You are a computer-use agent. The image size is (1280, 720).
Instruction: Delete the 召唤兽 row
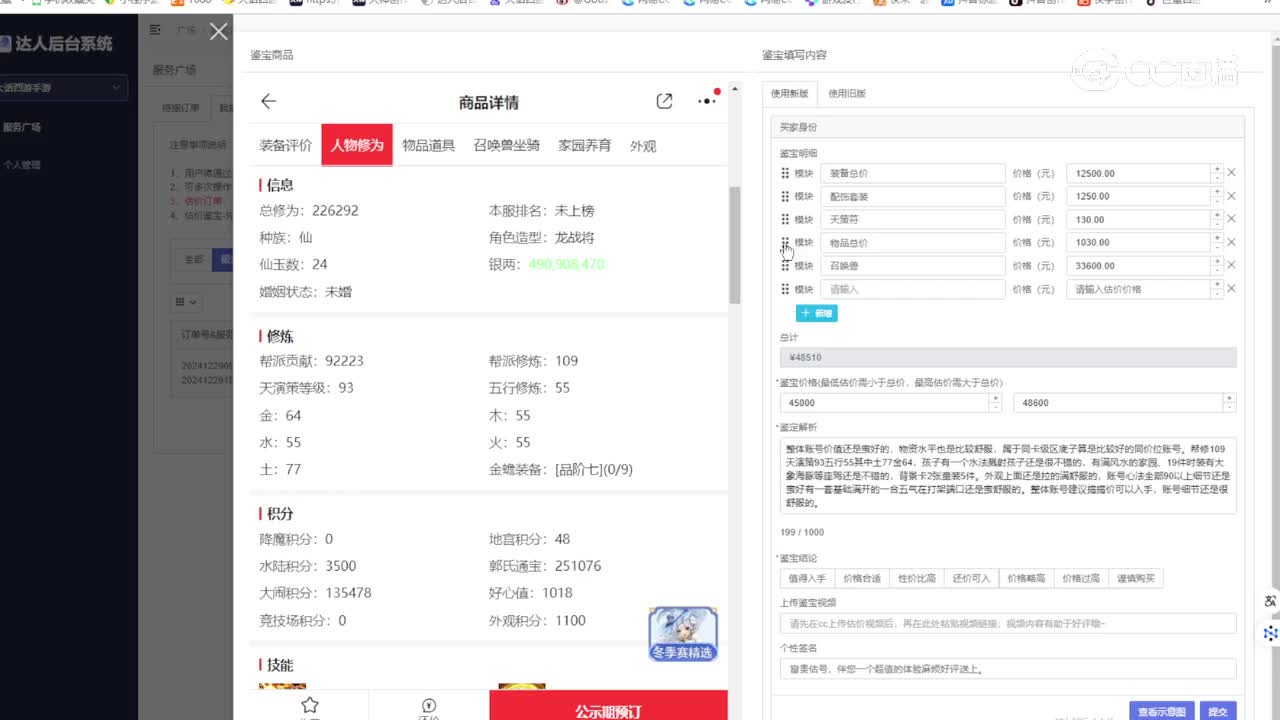pos(1231,266)
